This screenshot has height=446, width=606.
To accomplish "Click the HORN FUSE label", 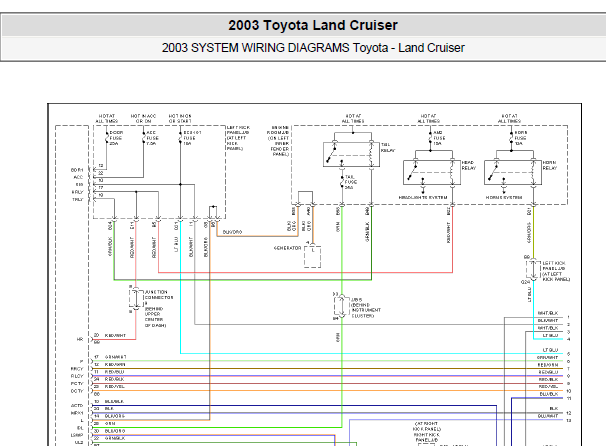I will click(x=521, y=138).
